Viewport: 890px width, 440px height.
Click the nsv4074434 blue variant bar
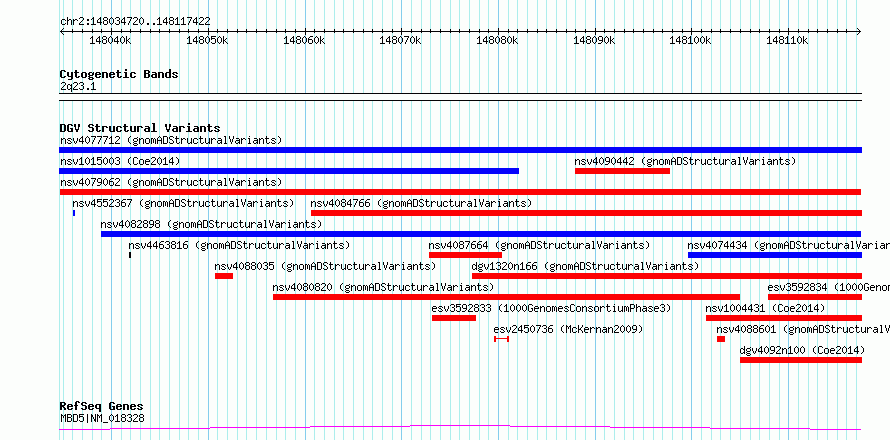[x=775, y=255]
